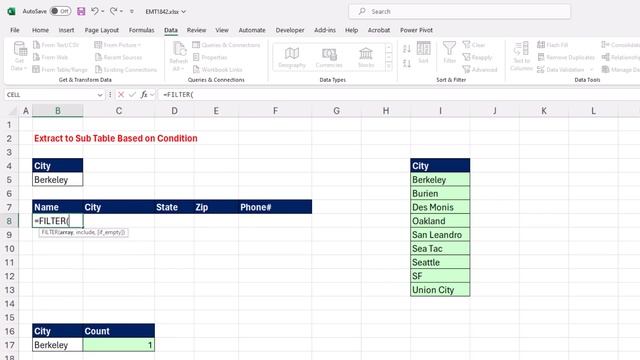This screenshot has width=640, height=360.
Task: Click the Save icon in title bar
Action: (81, 11)
